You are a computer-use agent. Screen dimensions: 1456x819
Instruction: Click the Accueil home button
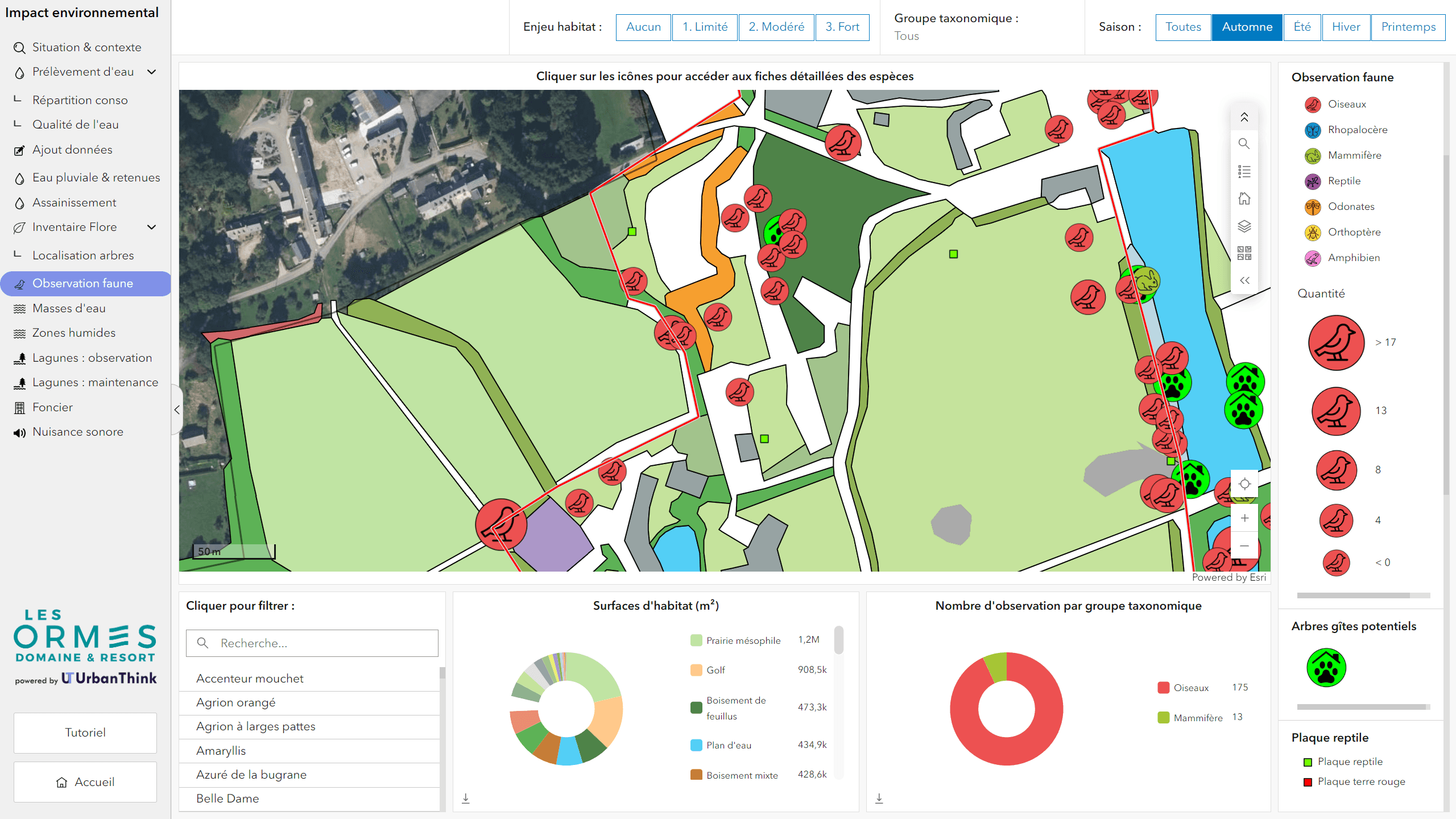point(85,782)
